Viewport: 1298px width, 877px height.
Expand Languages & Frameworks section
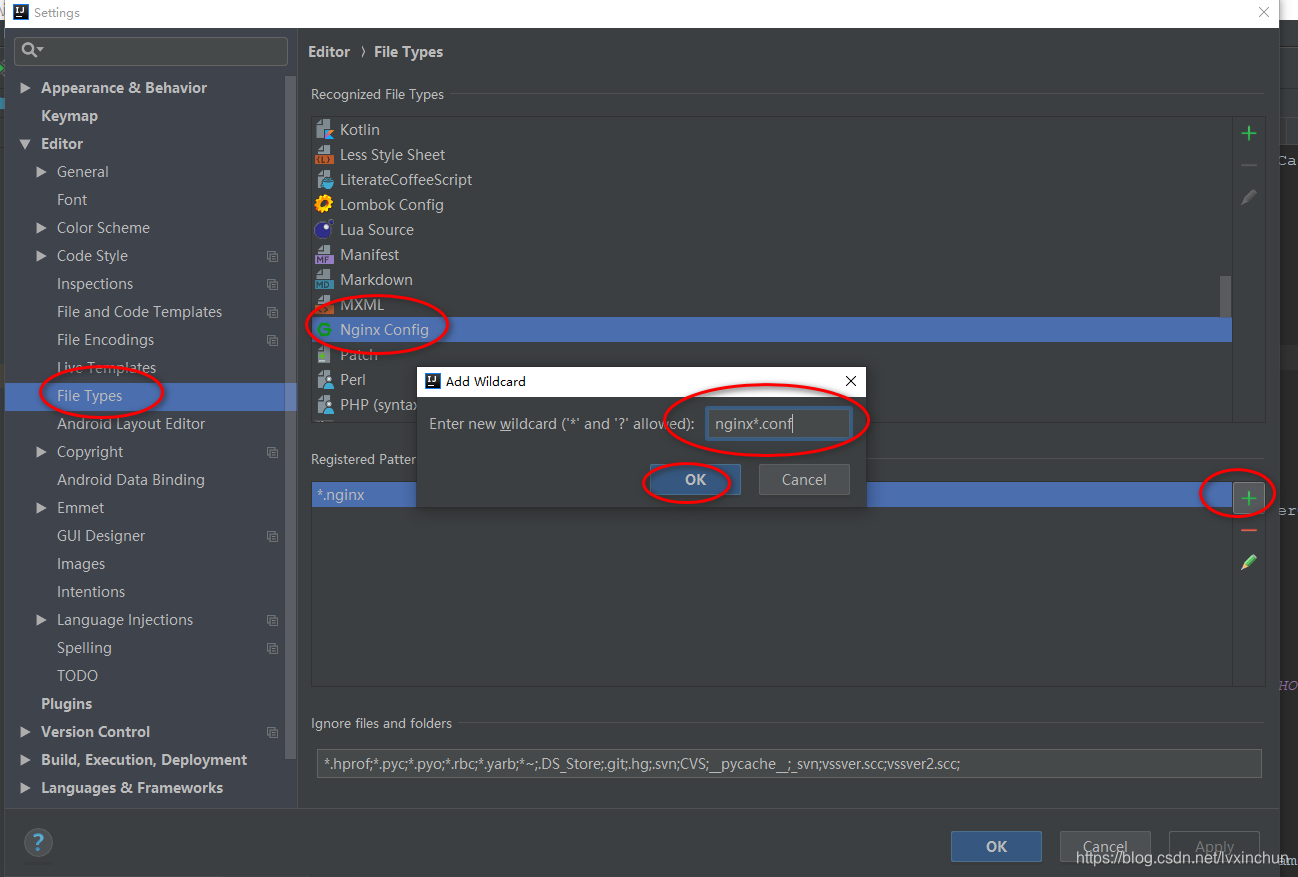25,788
